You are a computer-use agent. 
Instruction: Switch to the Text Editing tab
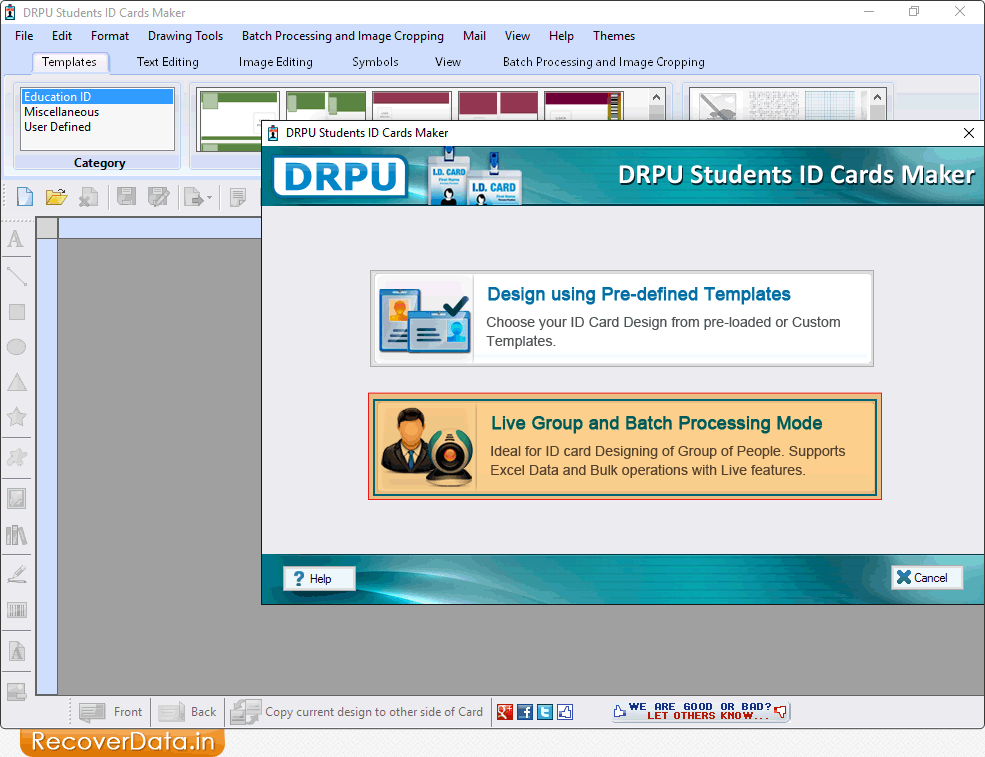click(x=168, y=62)
